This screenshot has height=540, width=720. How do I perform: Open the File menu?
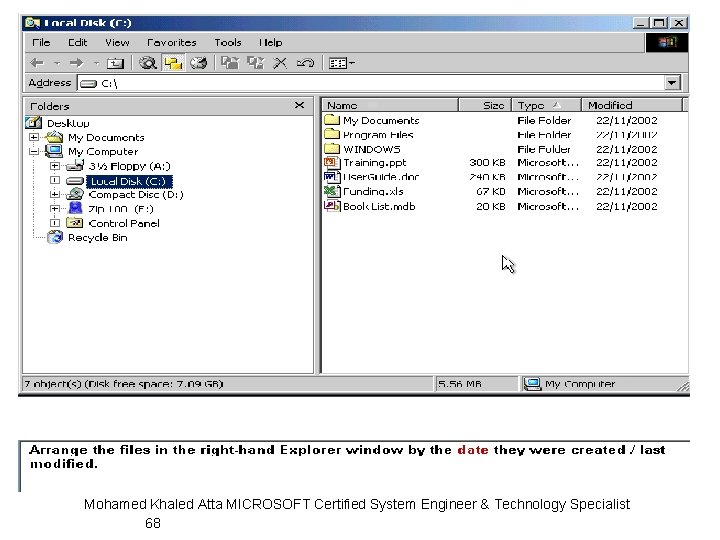click(41, 42)
